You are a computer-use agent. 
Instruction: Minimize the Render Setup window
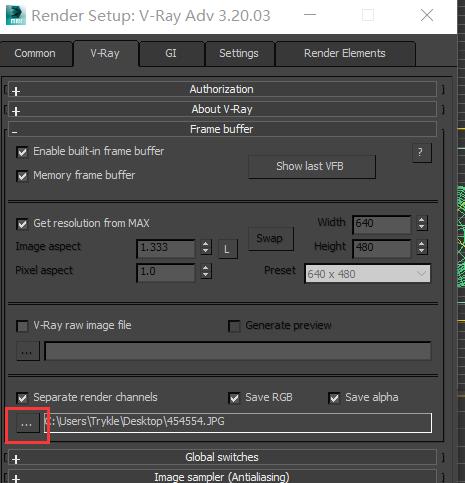point(310,15)
